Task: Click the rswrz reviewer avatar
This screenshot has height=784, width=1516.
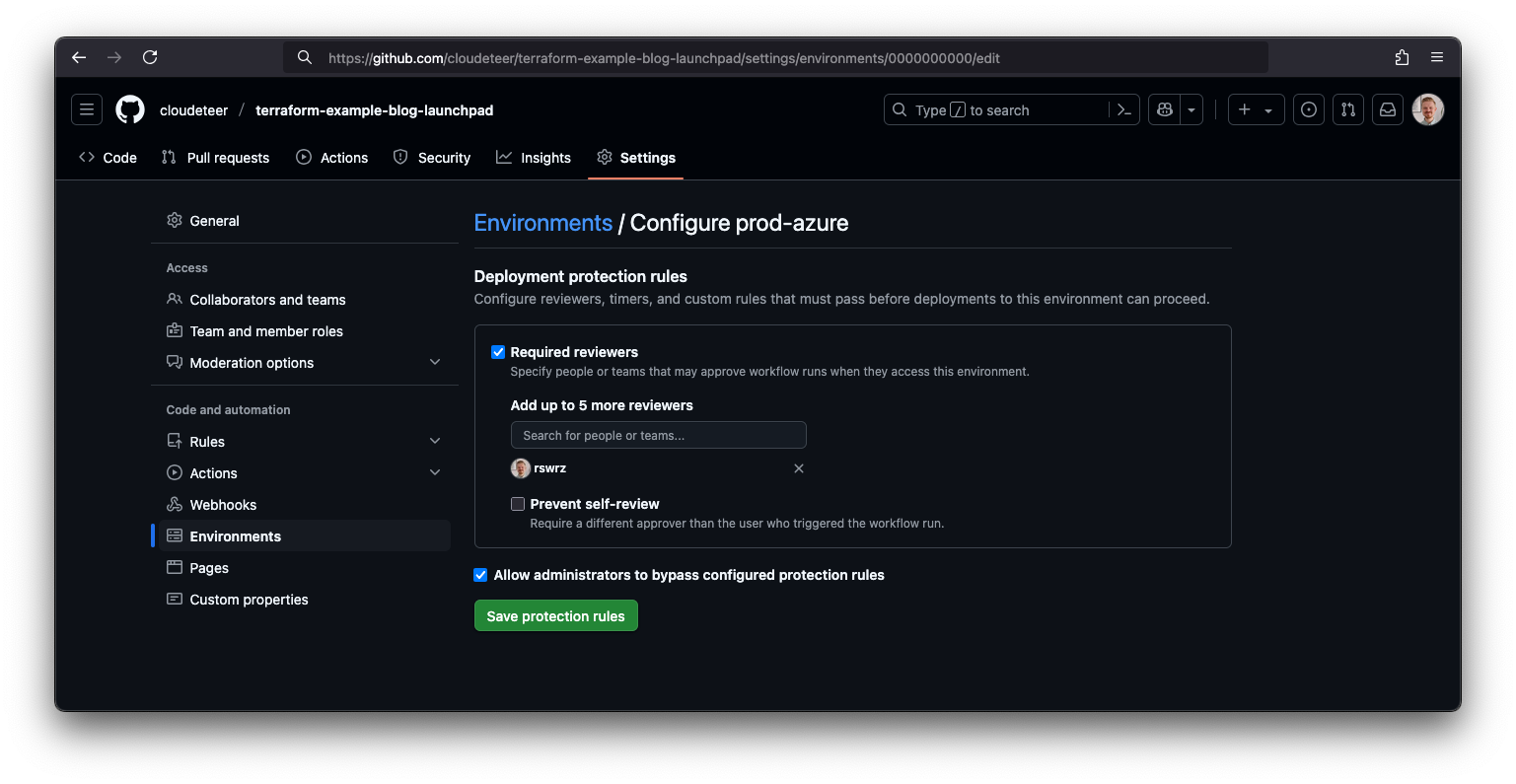Action: pos(521,468)
